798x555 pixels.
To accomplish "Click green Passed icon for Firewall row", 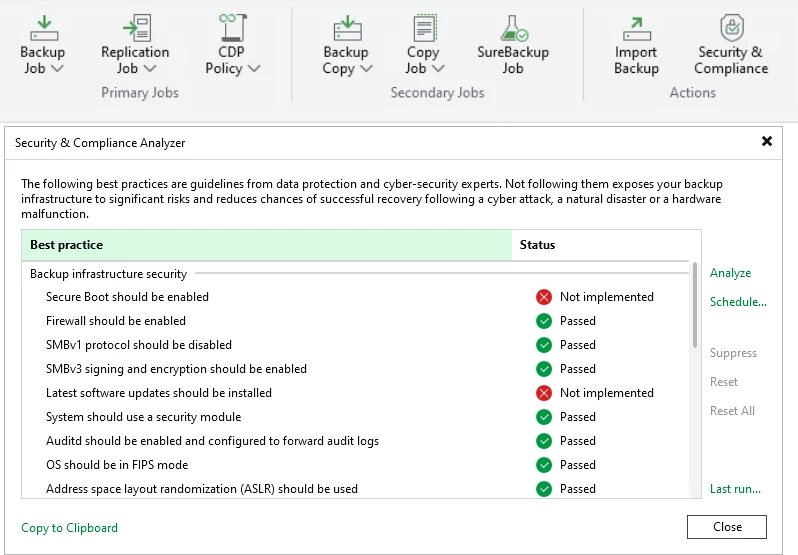I will point(544,321).
